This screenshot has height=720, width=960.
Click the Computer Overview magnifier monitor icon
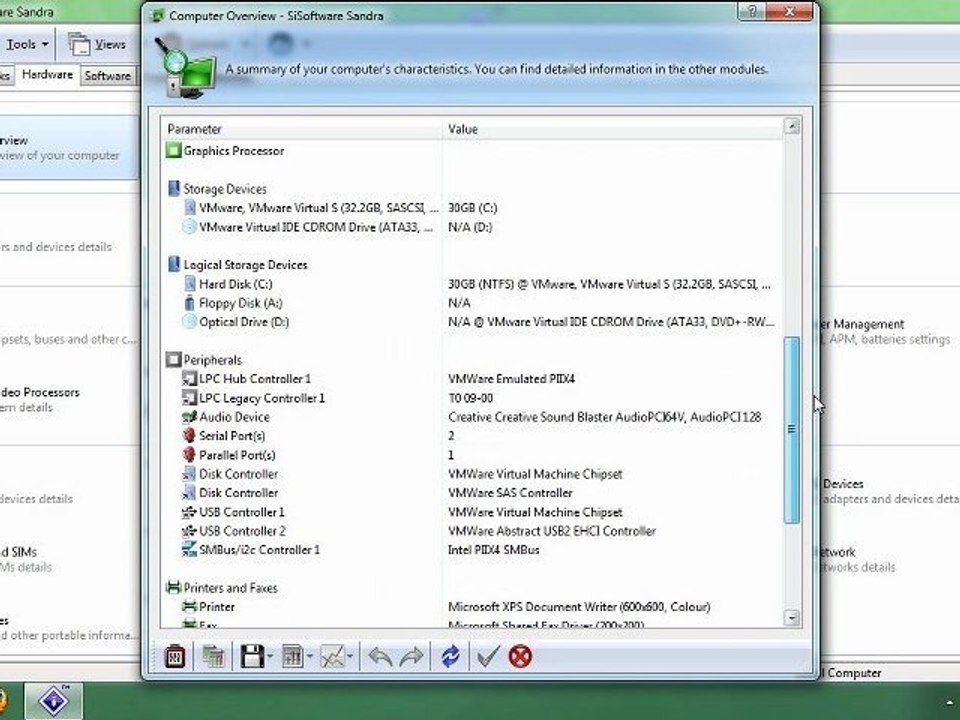pos(186,69)
